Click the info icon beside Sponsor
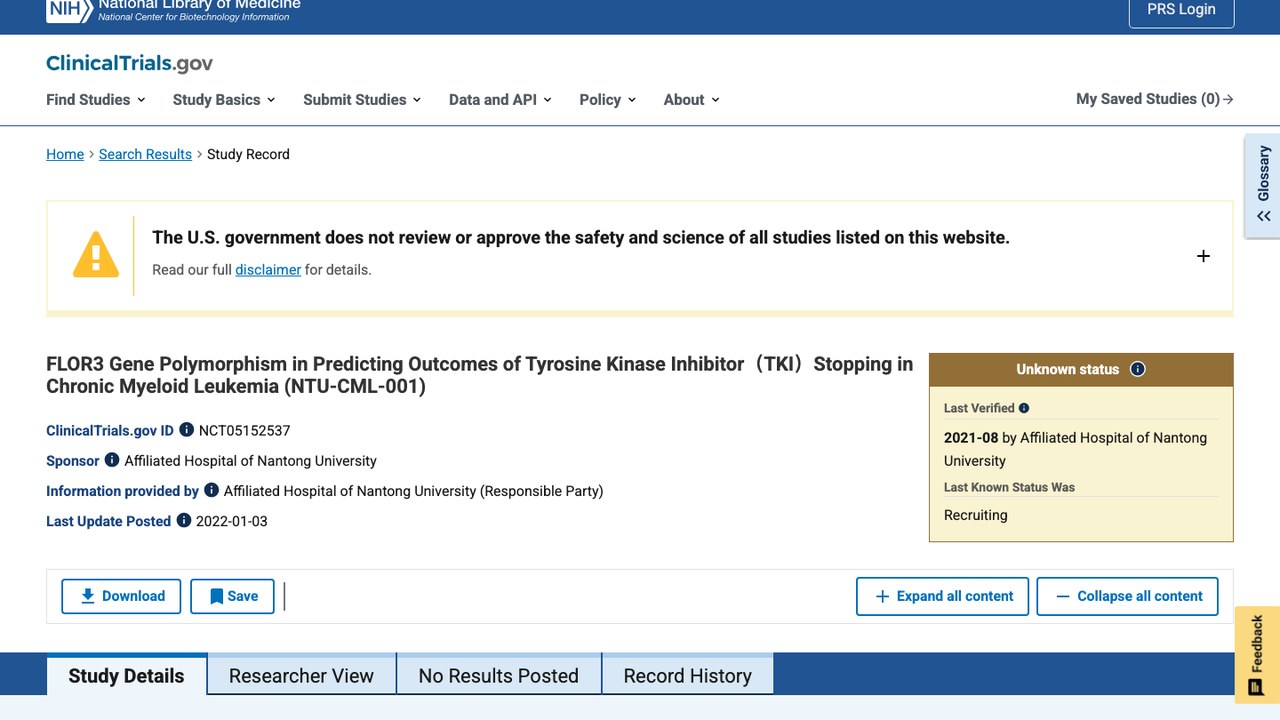1280x720 pixels. (112, 460)
